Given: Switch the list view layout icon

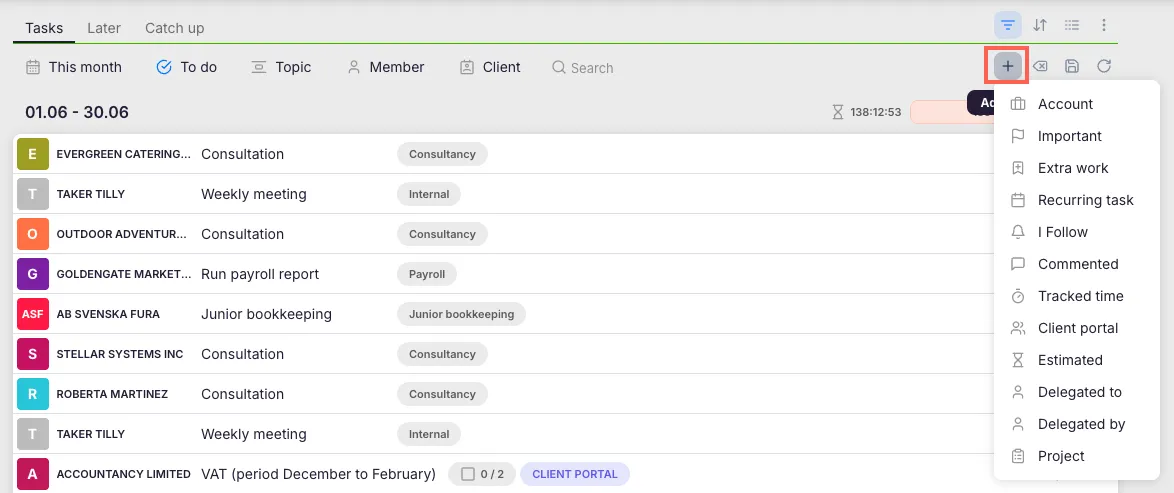Looking at the screenshot, I should [1072, 25].
